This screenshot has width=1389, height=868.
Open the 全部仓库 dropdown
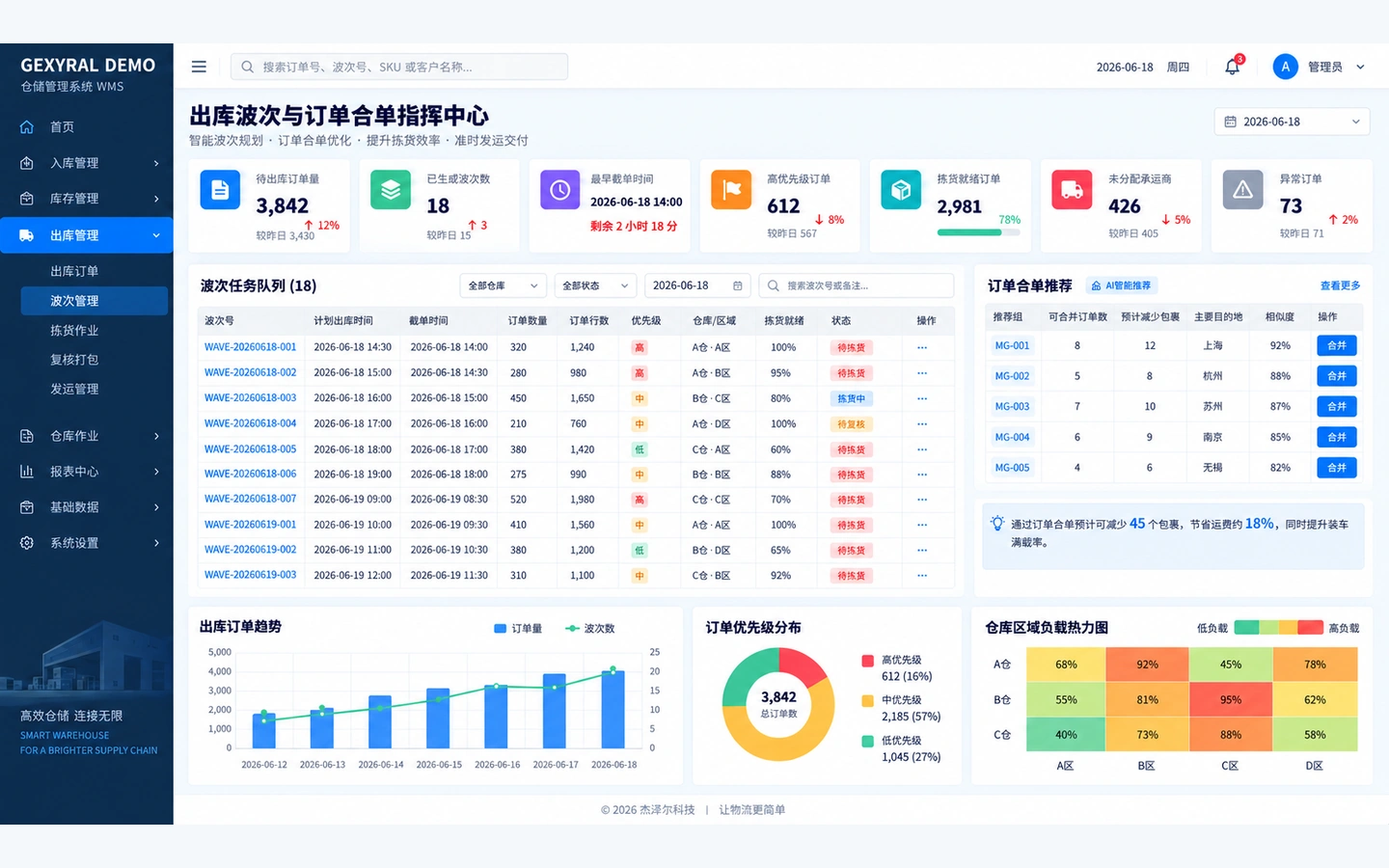504,285
